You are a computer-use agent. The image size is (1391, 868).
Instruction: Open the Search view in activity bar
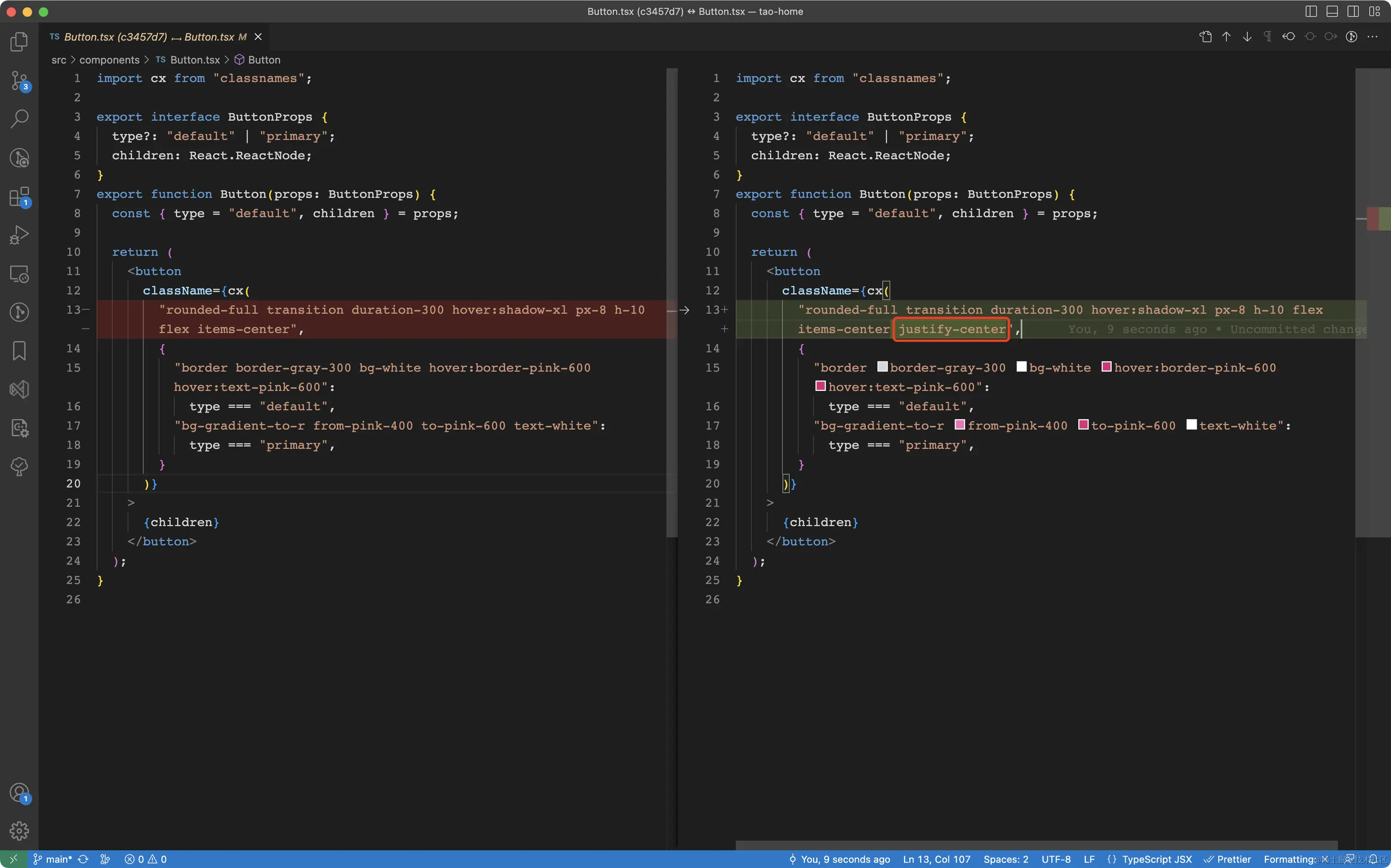19,119
